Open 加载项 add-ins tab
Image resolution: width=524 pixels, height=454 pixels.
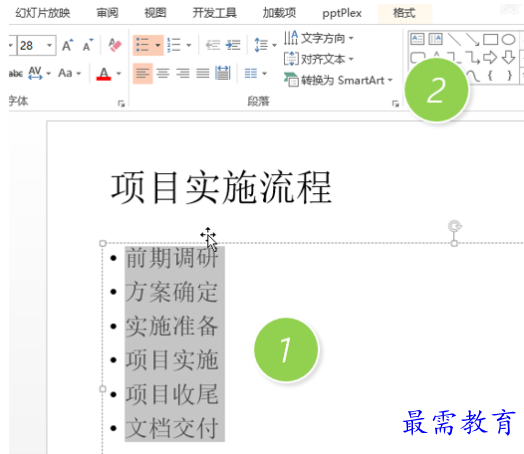pos(279,13)
